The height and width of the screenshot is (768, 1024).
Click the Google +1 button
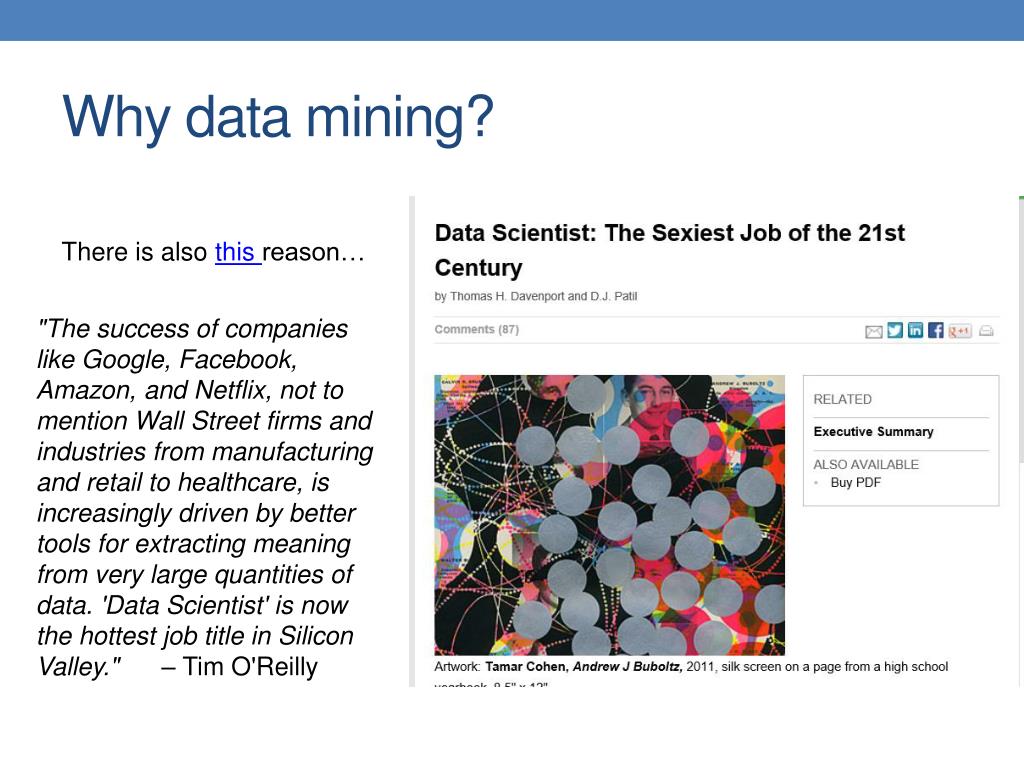point(960,331)
